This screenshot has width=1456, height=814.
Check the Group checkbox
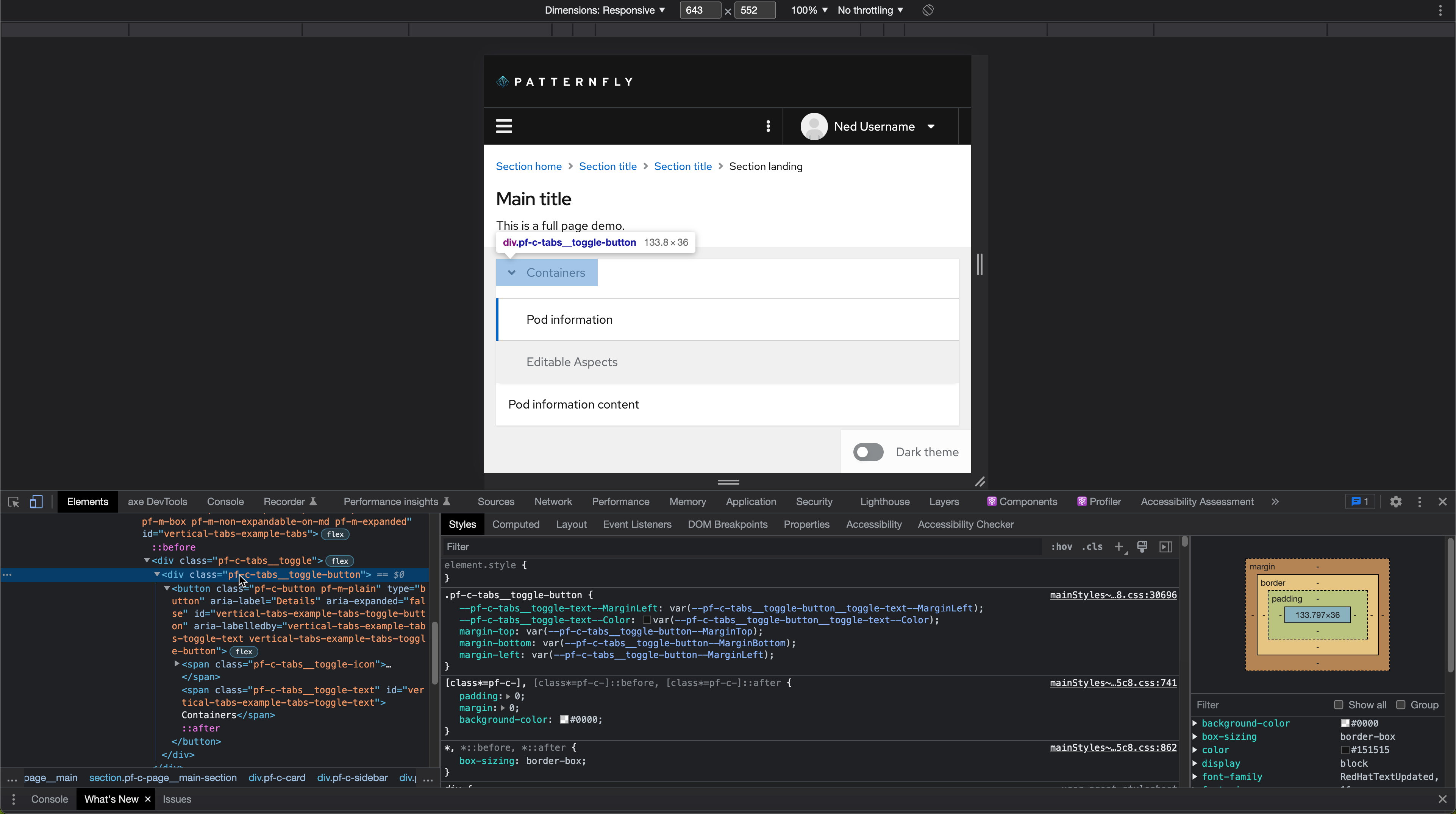click(1401, 705)
